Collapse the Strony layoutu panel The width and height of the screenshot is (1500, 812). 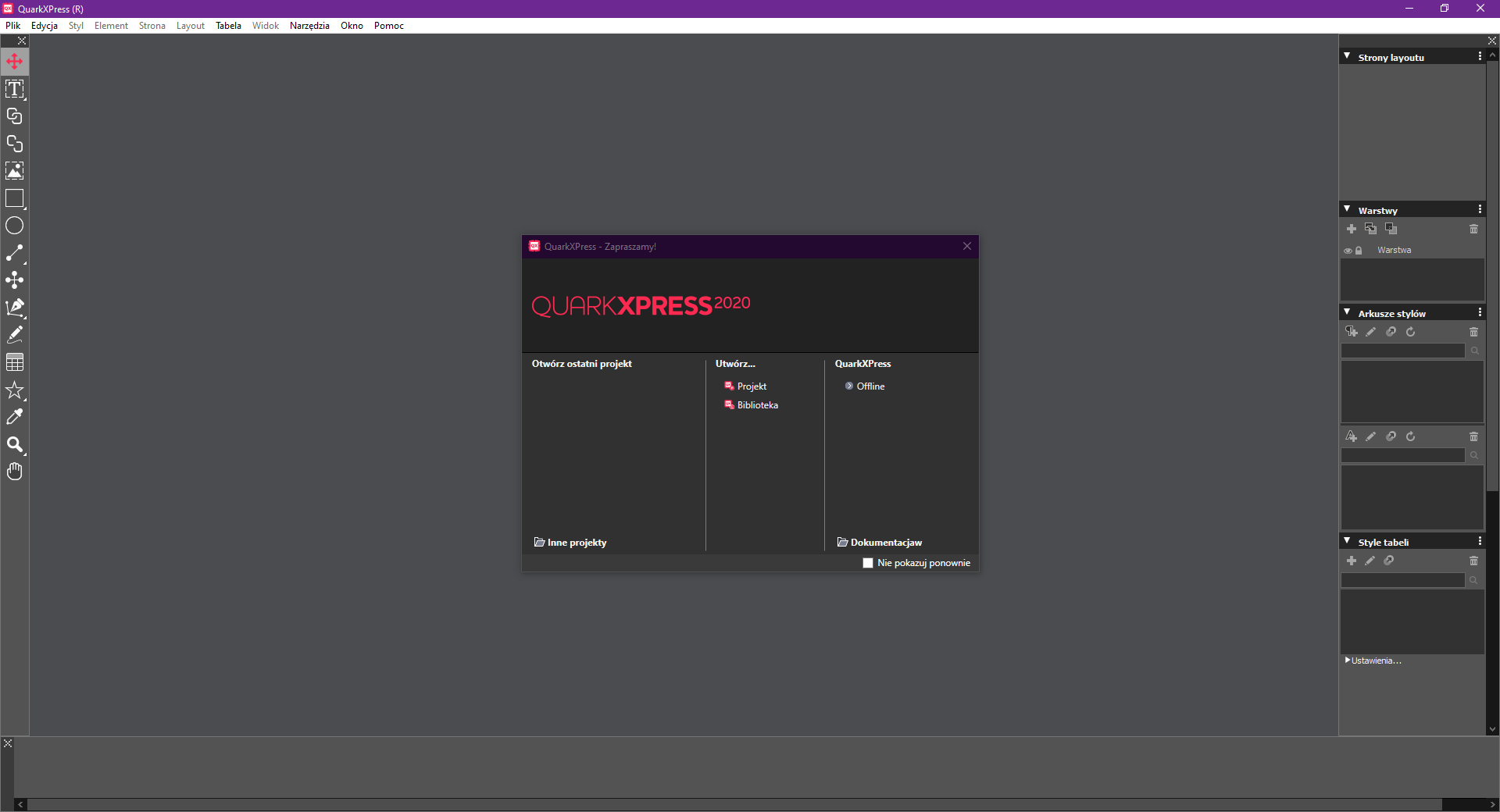[x=1347, y=56]
